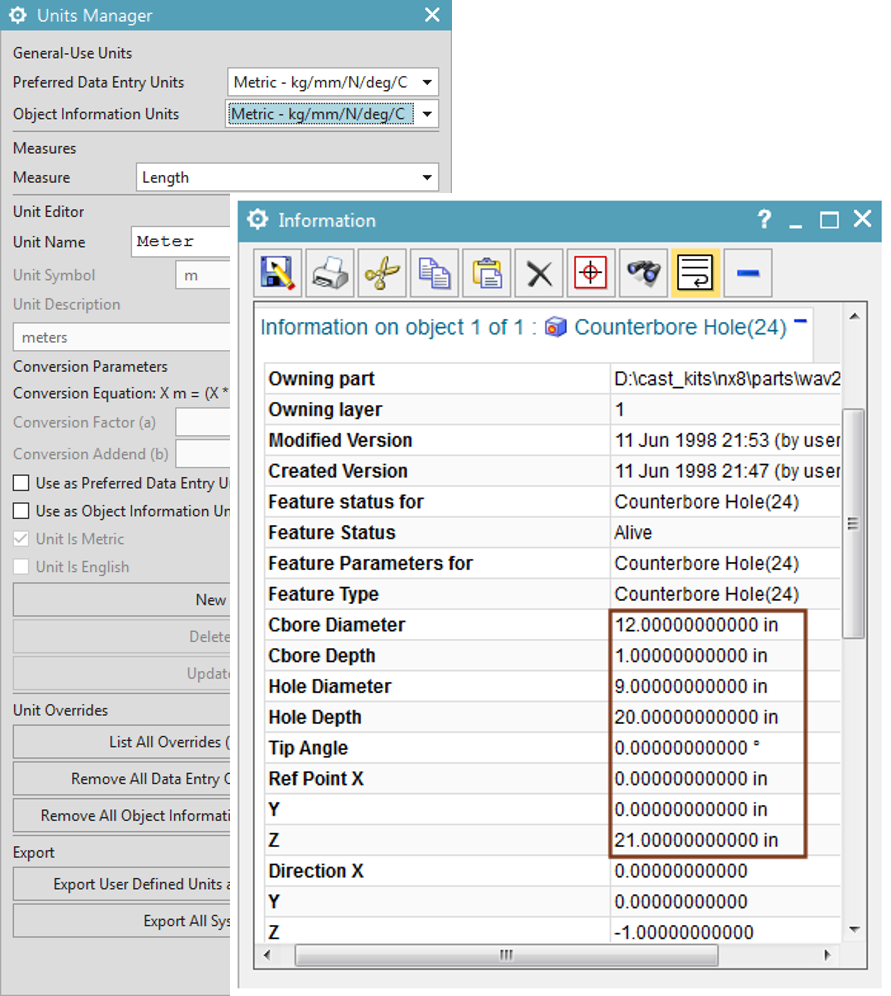Image resolution: width=891 pixels, height=996 pixels.
Task: Maximize the Information window
Action: click(x=829, y=220)
